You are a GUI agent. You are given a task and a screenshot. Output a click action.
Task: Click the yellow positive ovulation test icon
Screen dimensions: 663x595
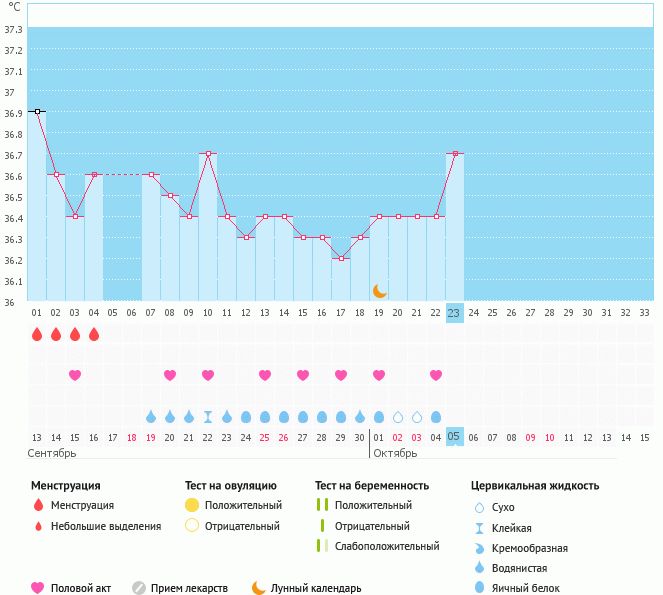tap(192, 505)
